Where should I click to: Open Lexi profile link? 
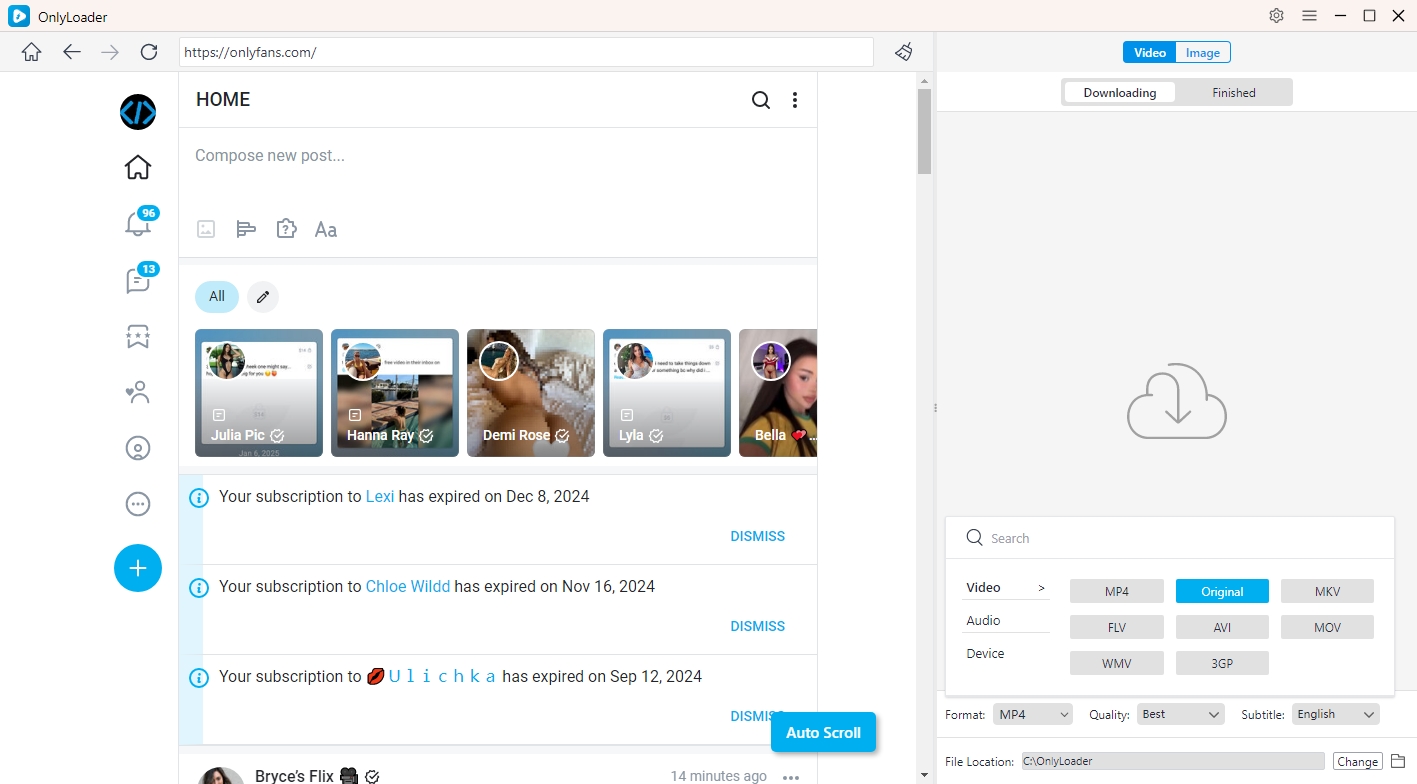(380, 496)
